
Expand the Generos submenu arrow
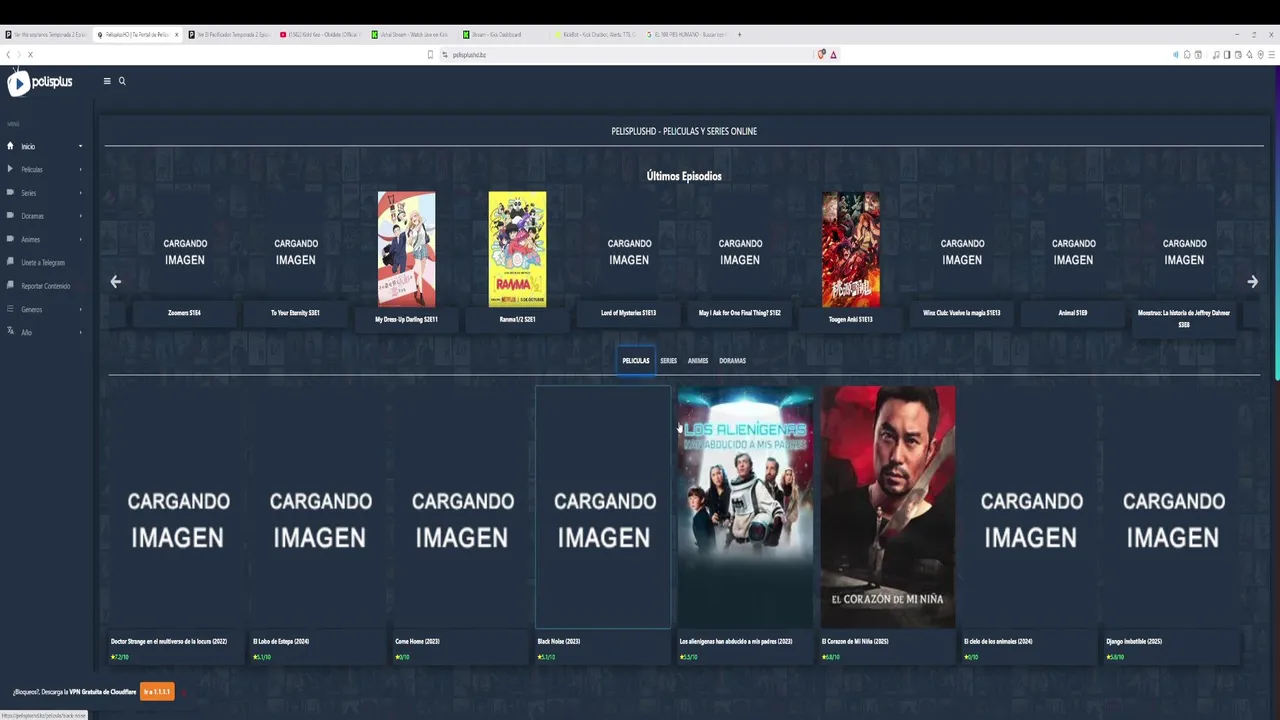(x=80, y=309)
